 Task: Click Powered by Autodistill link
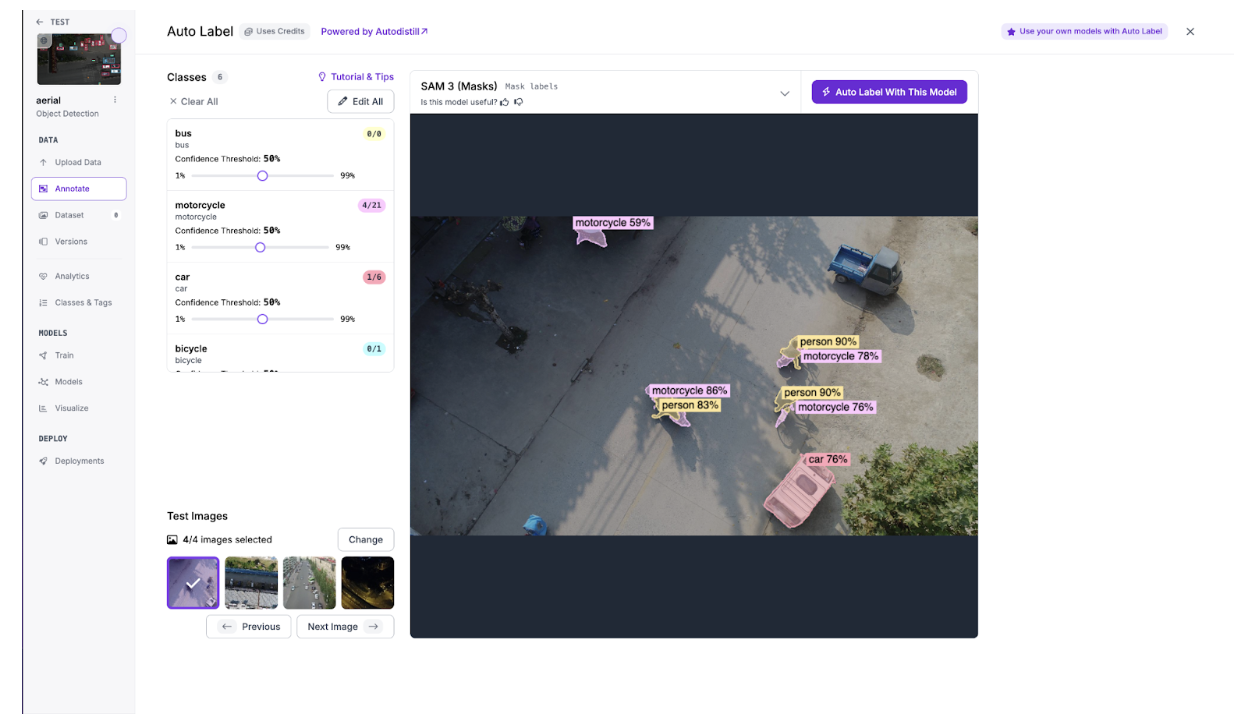tap(374, 32)
